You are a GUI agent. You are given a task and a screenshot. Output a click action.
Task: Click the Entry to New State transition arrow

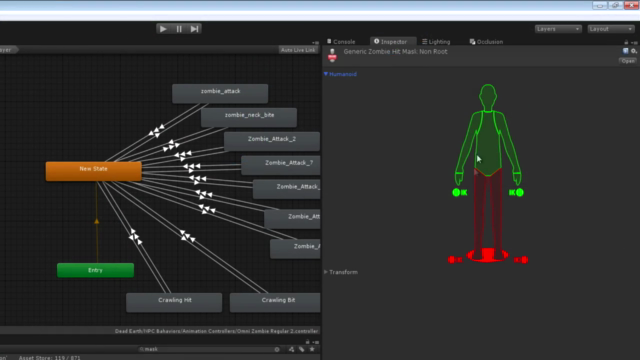tap(97, 221)
